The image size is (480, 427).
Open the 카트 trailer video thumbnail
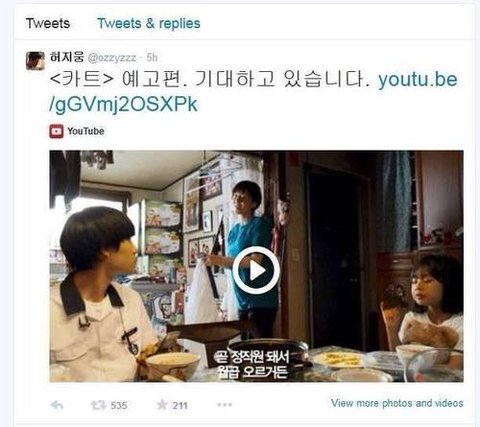[x=256, y=266]
